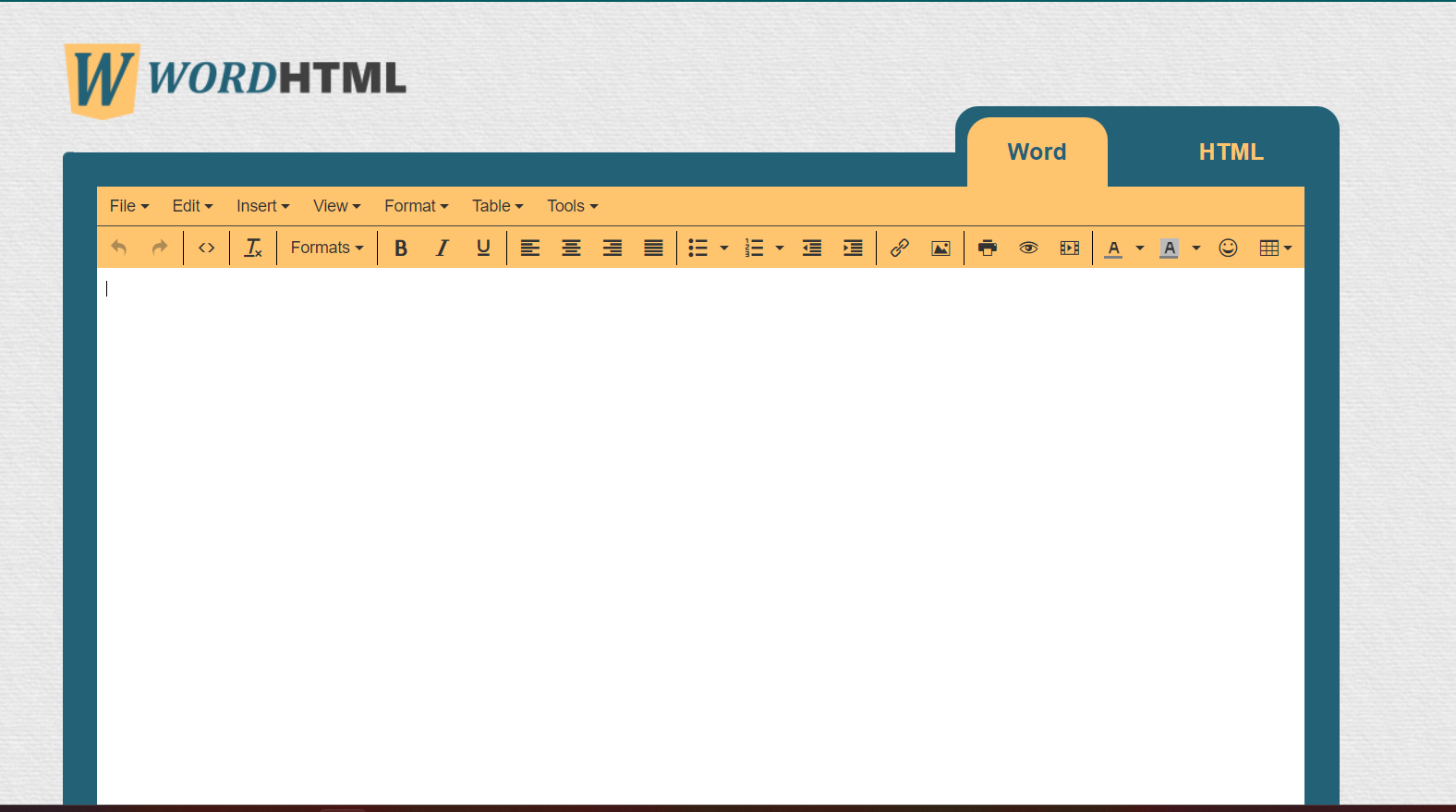Redo the last action
1456x812 pixels.
[160, 248]
